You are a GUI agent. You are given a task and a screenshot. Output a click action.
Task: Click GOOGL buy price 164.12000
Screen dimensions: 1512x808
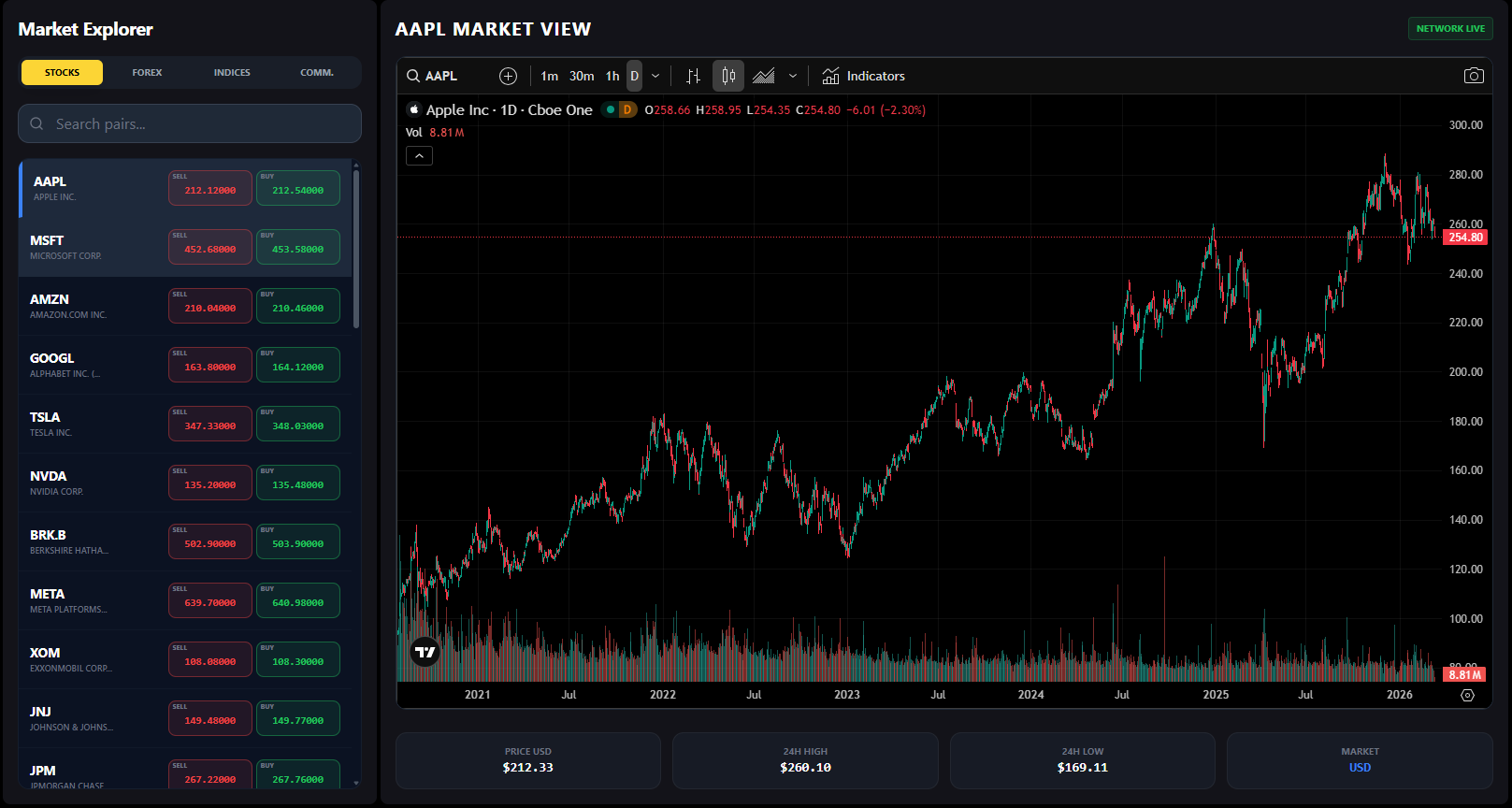click(x=298, y=365)
